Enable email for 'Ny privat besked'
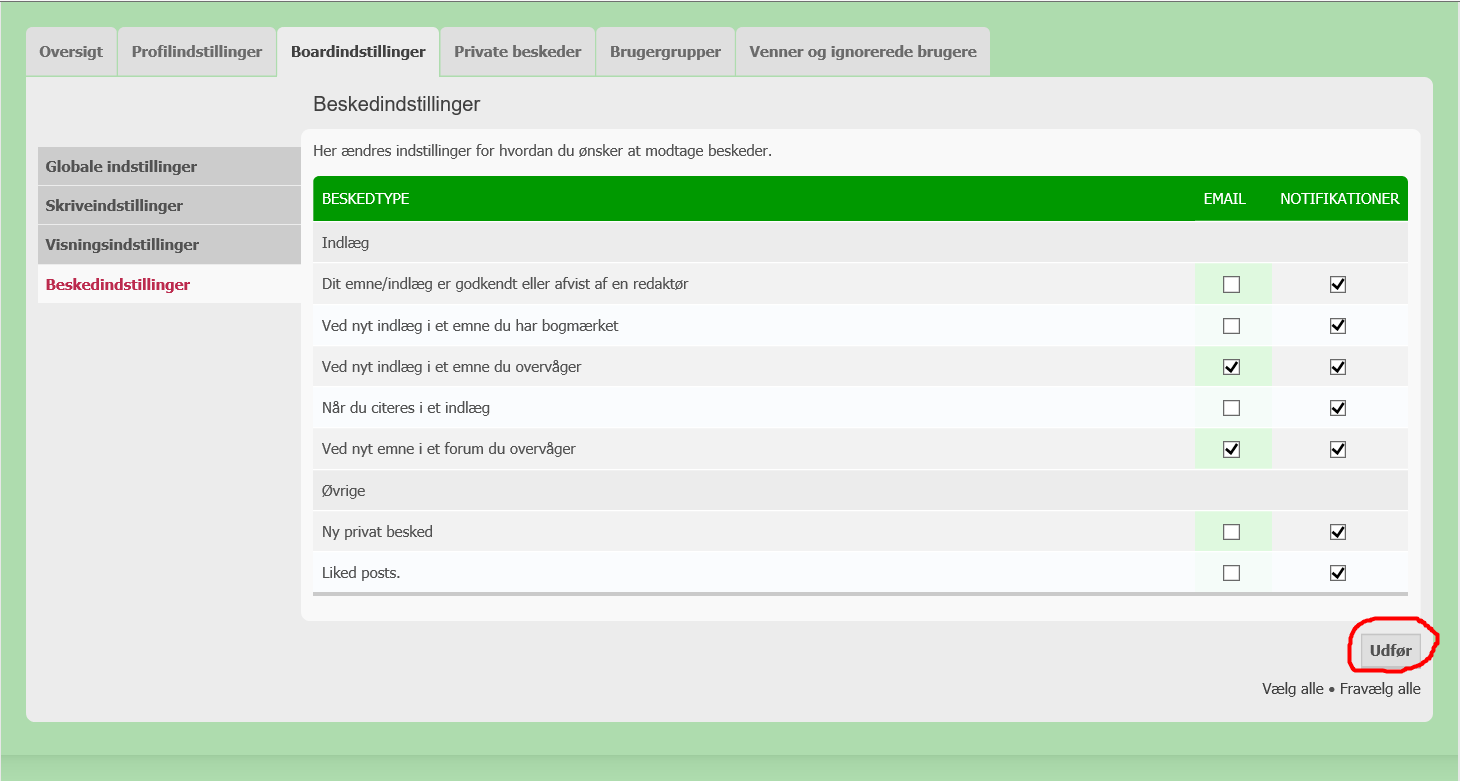 [1231, 532]
